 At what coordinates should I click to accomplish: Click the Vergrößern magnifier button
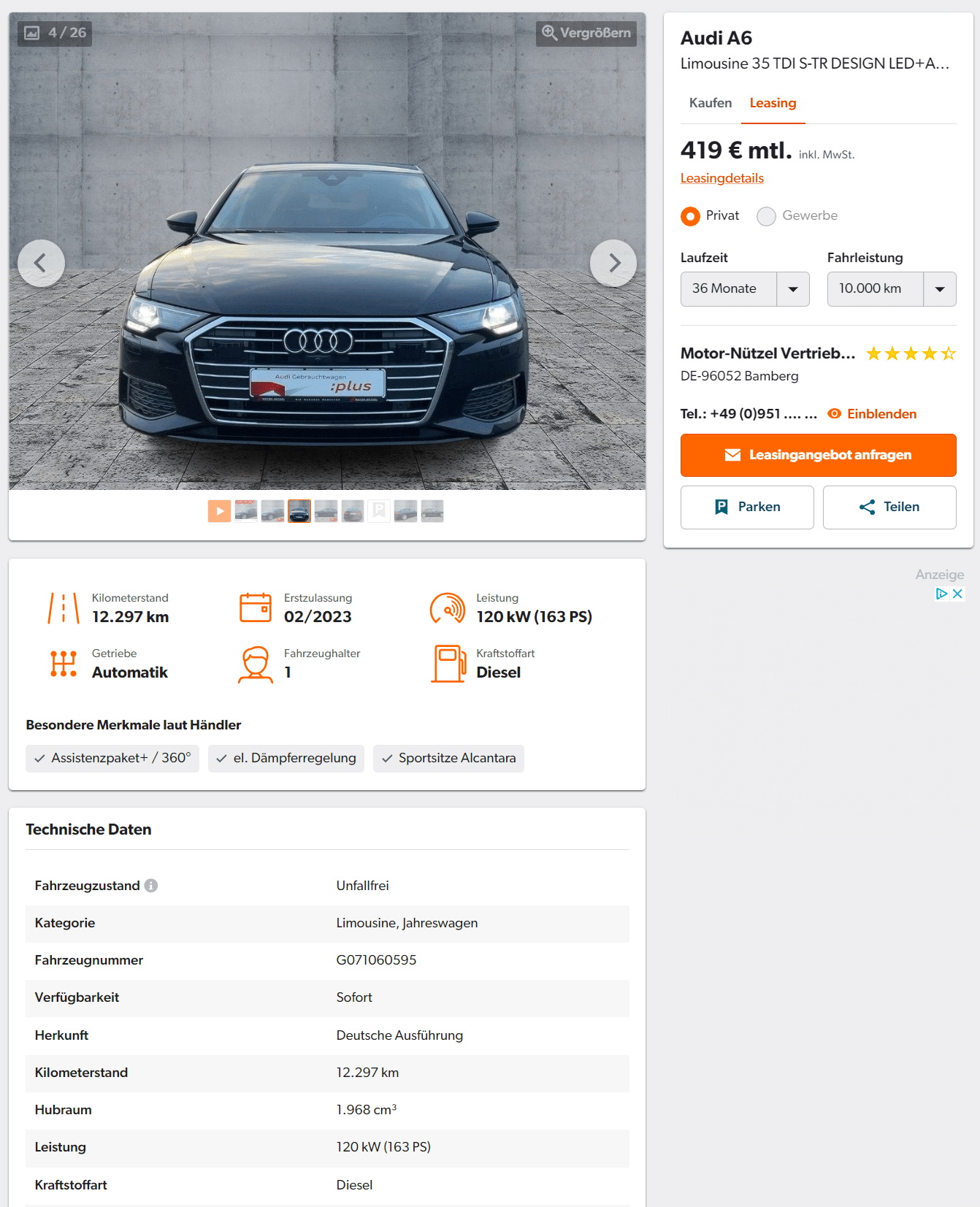click(x=586, y=33)
